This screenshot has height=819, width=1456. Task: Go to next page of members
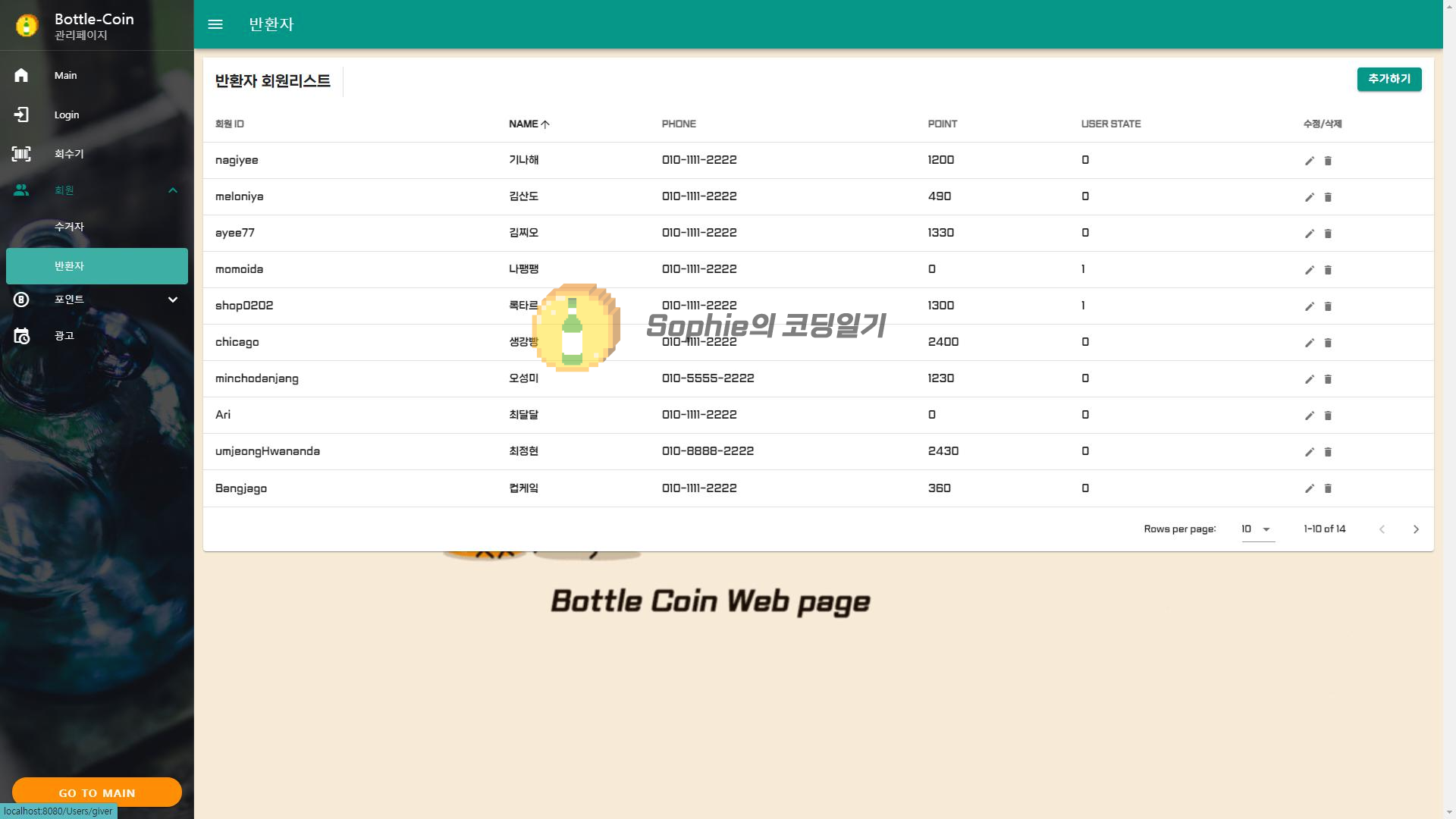click(1415, 529)
